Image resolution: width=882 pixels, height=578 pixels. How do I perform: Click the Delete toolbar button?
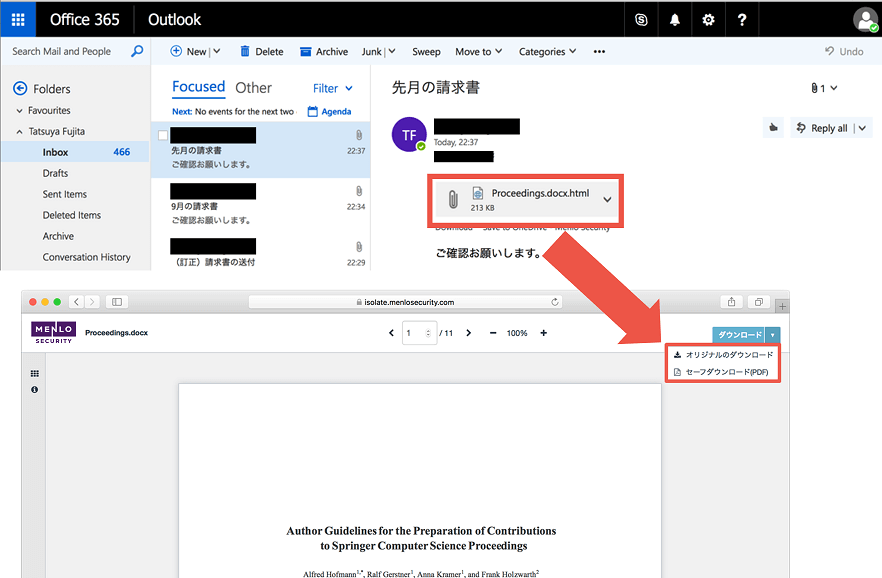(262, 51)
